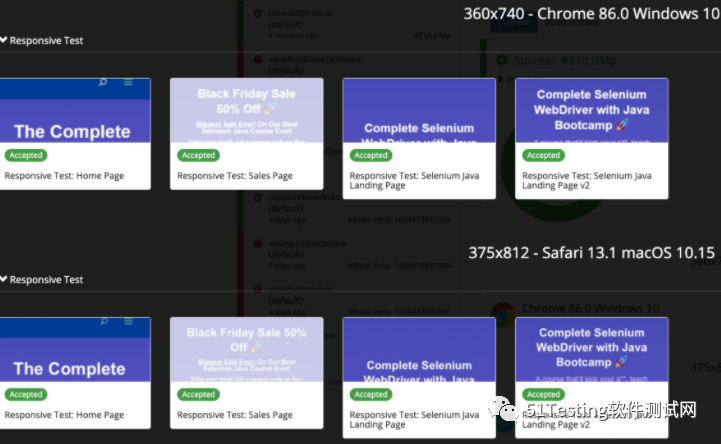Click 'Responsive Test: Selenium Java Landing Page v2' label, Chrome group
This screenshot has height=444, width=721.
587,181
